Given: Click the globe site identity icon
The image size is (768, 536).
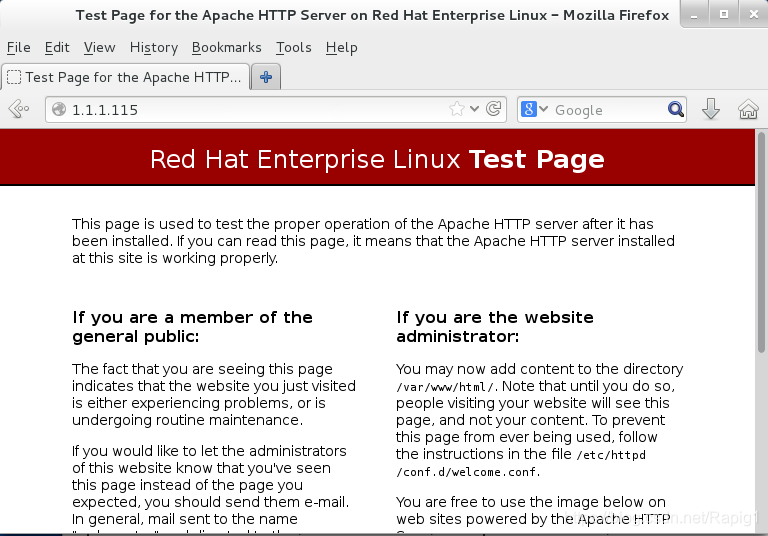Looking at the screenshot, I should pos(59,109).
